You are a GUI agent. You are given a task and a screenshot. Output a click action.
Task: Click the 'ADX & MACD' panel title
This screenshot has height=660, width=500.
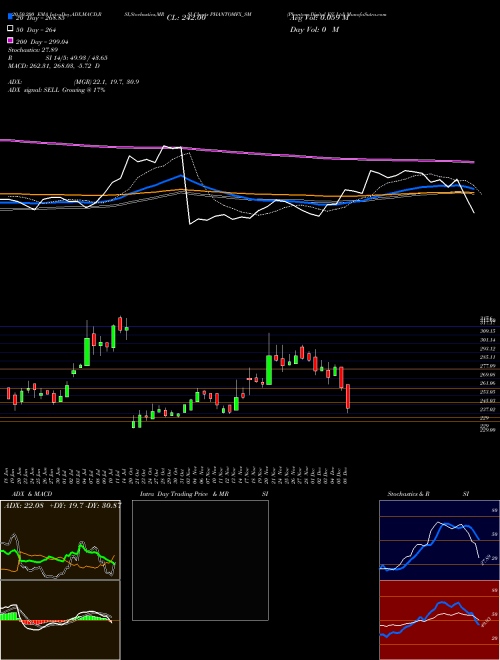32,494
